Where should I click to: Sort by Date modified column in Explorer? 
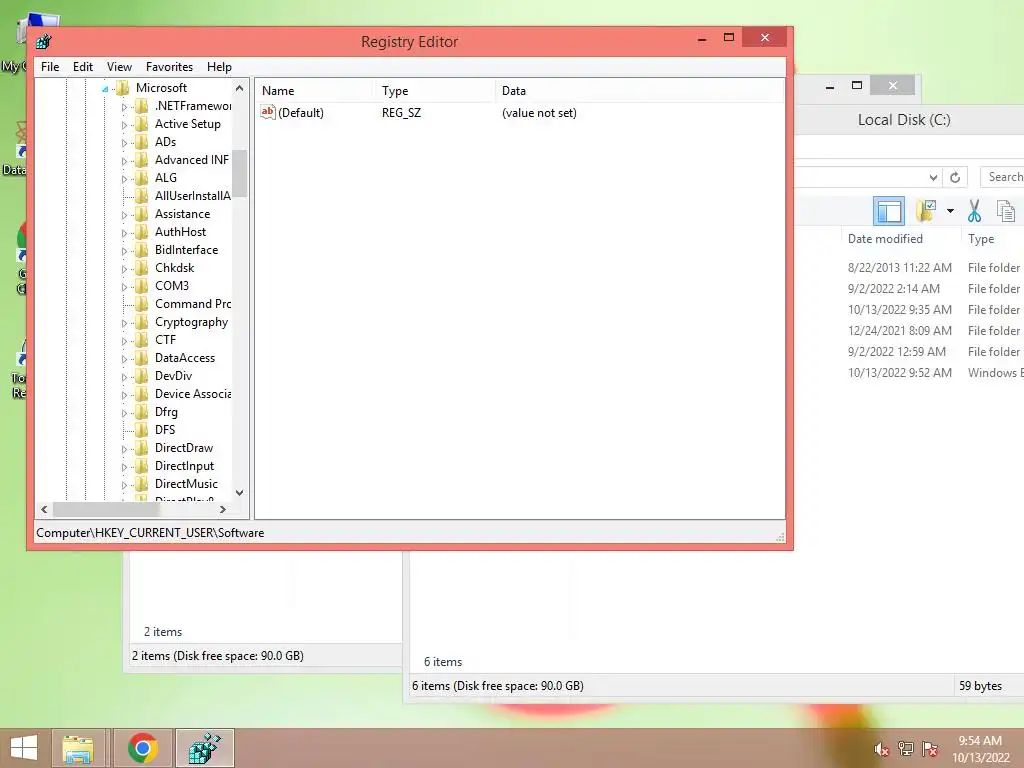[x=885, y=239]
